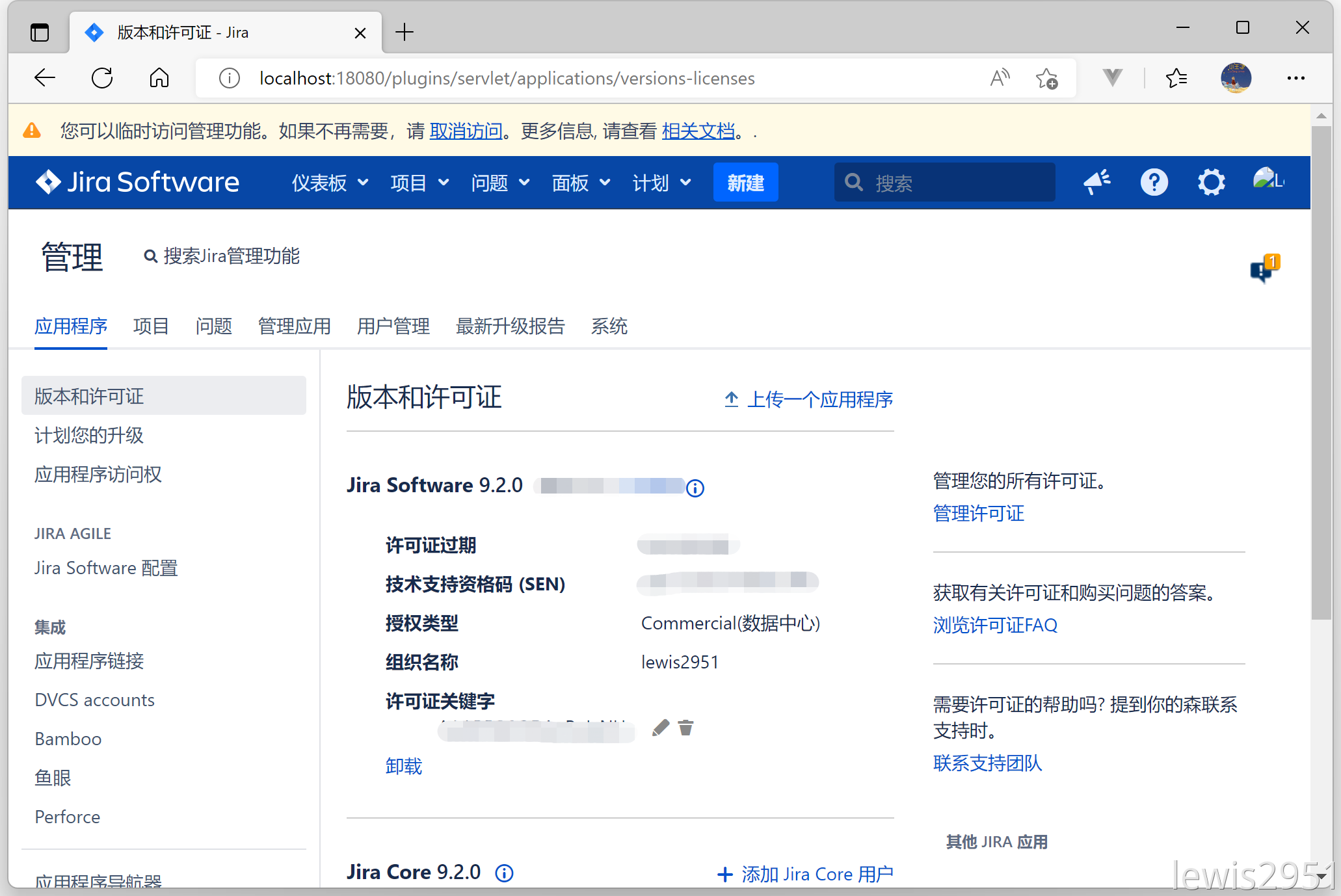Click the 卸载 uninstall link
Viewport: 1341px width, 896px height.
404,766
